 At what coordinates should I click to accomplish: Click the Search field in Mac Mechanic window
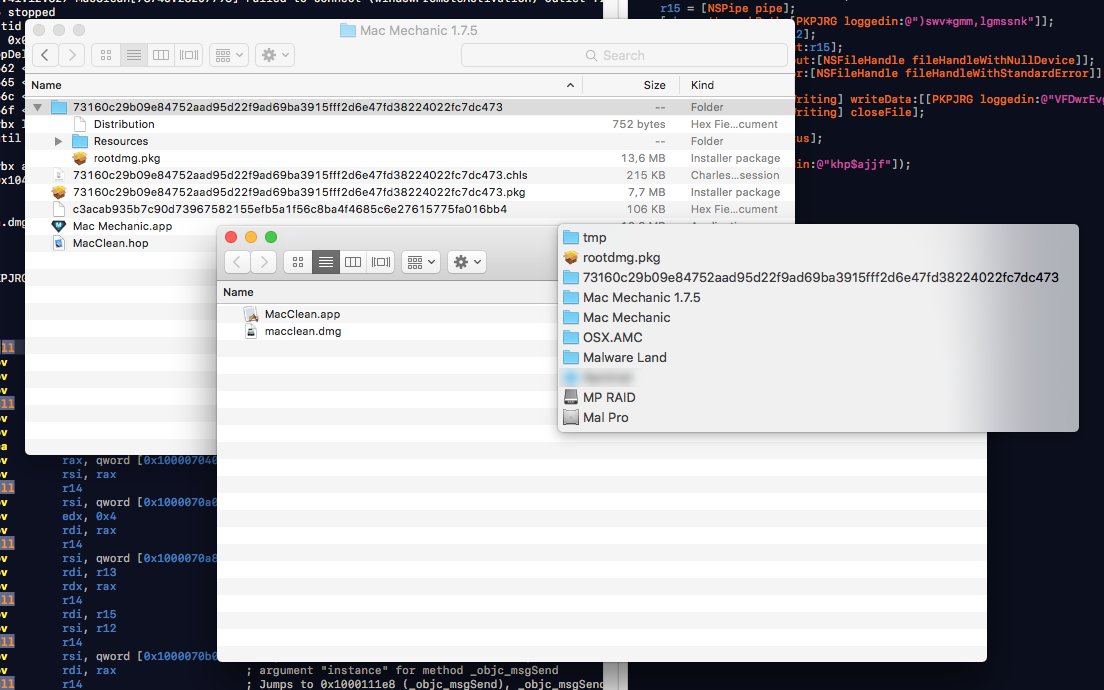(x=624, y=55)
